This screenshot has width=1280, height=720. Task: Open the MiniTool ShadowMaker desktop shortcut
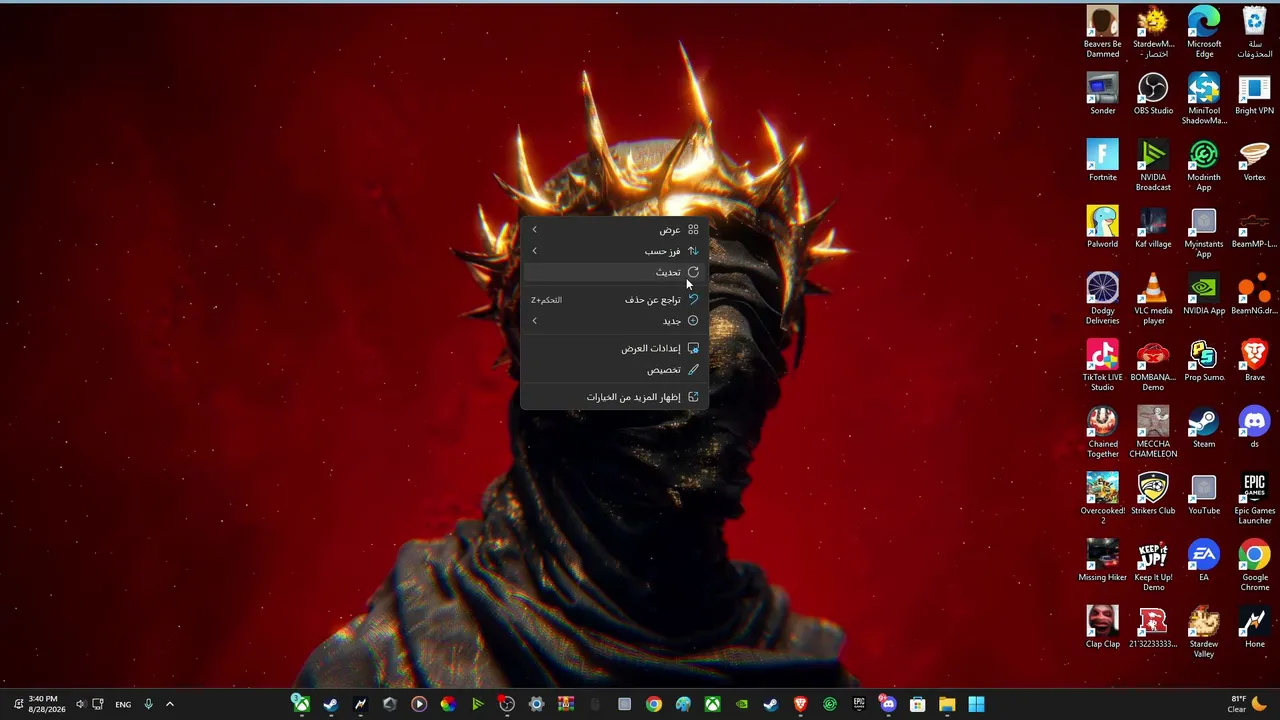[1204, 99]
